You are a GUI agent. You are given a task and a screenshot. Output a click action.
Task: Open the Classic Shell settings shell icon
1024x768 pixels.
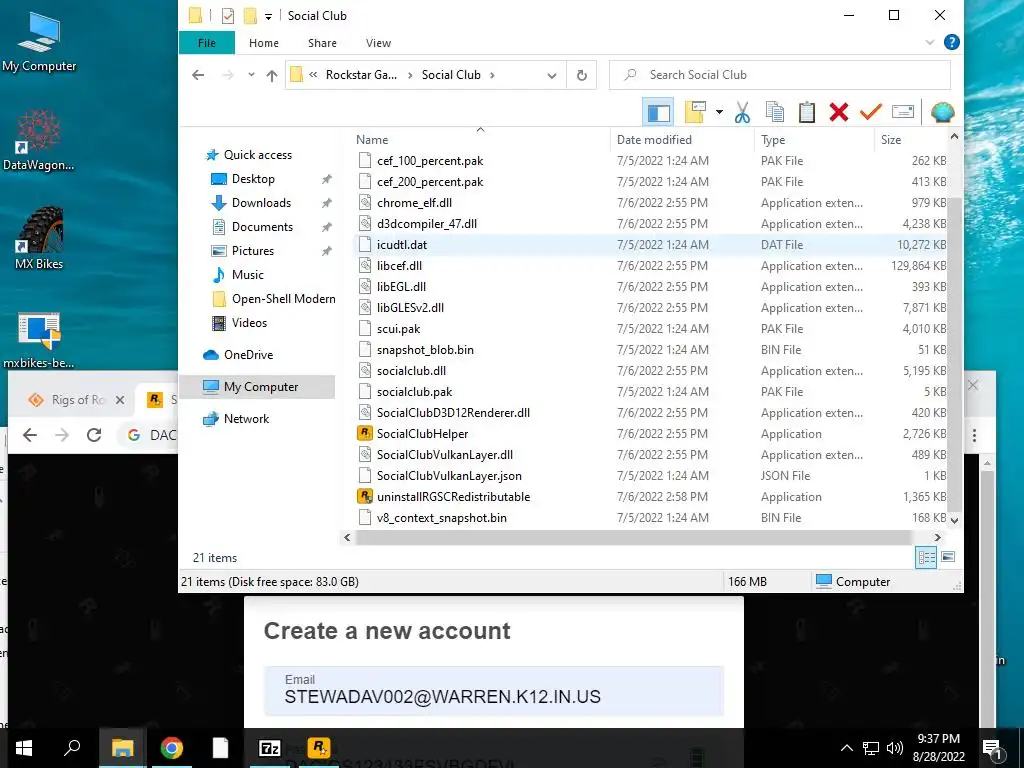(x=942, y=112)
